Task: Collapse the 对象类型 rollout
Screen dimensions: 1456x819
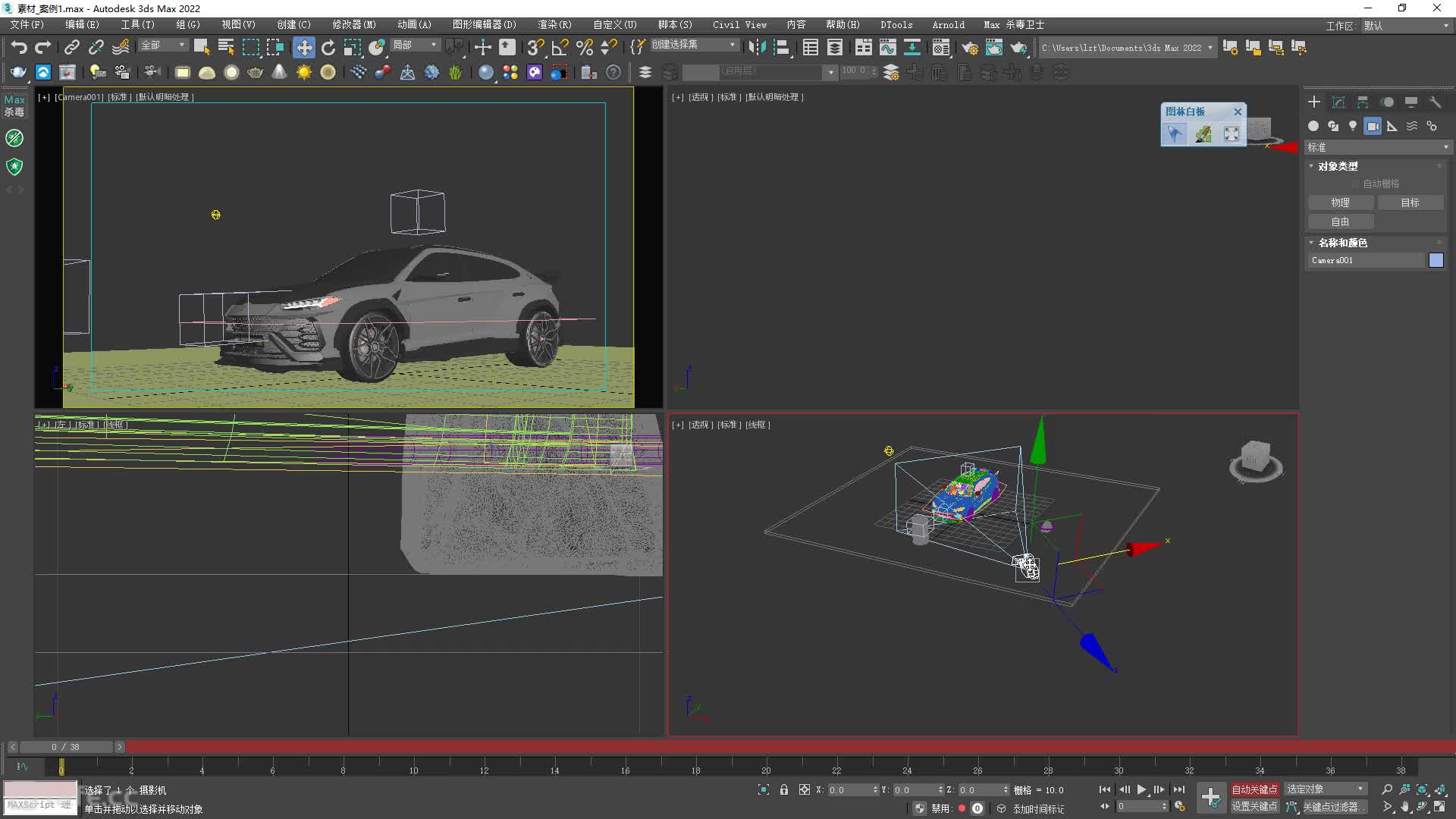Action: click(1338, 166)
